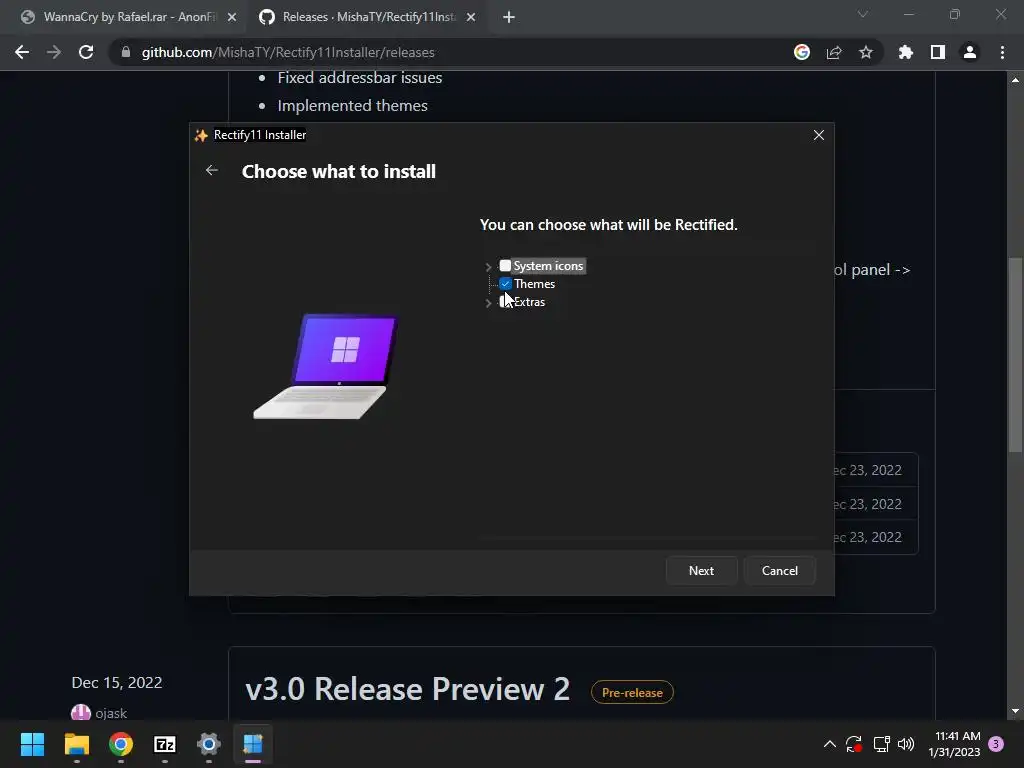Click the ojask avatar image

[81, 712]
